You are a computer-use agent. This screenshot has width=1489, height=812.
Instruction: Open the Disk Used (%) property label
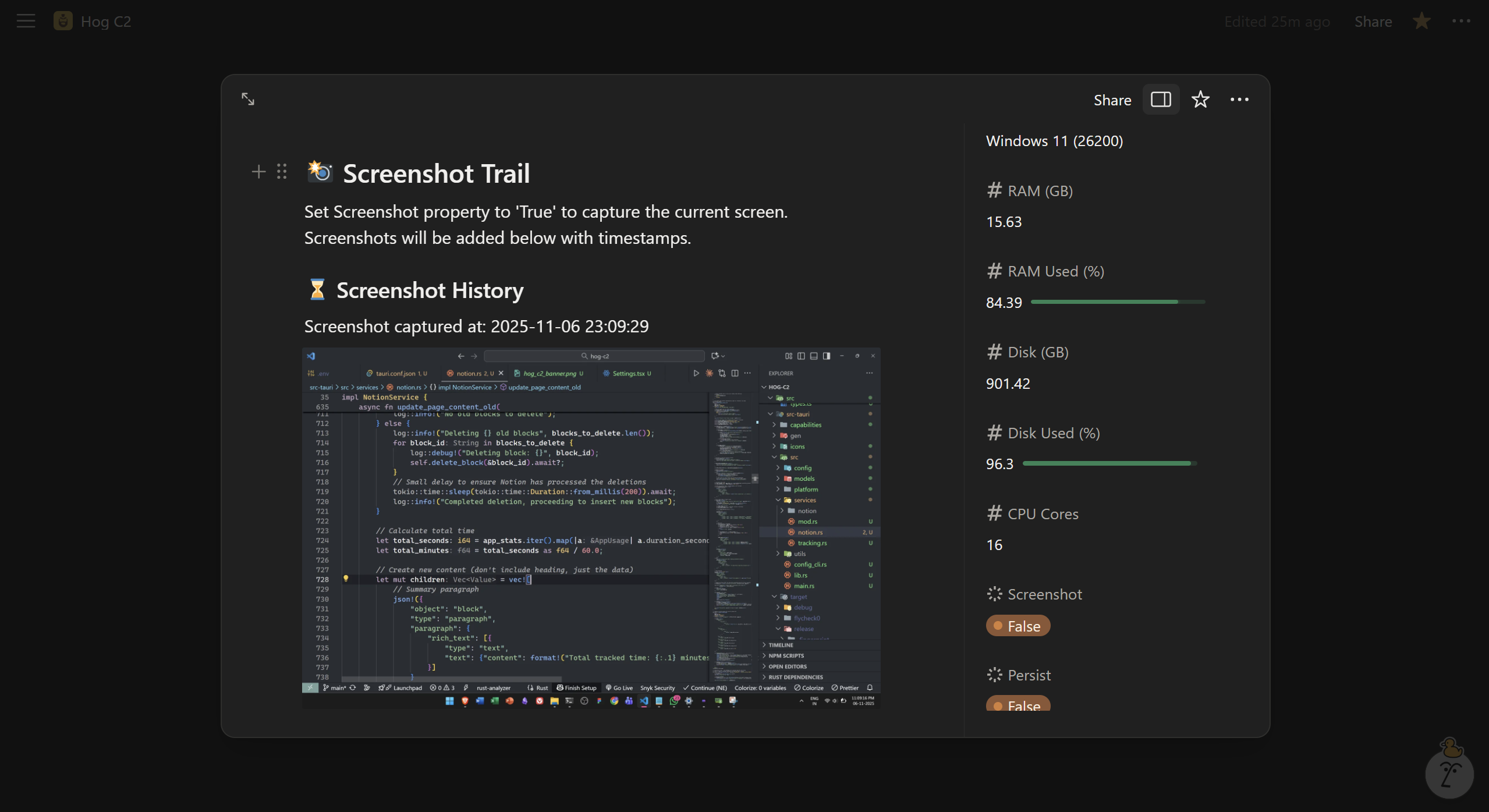pos(1054,433)
